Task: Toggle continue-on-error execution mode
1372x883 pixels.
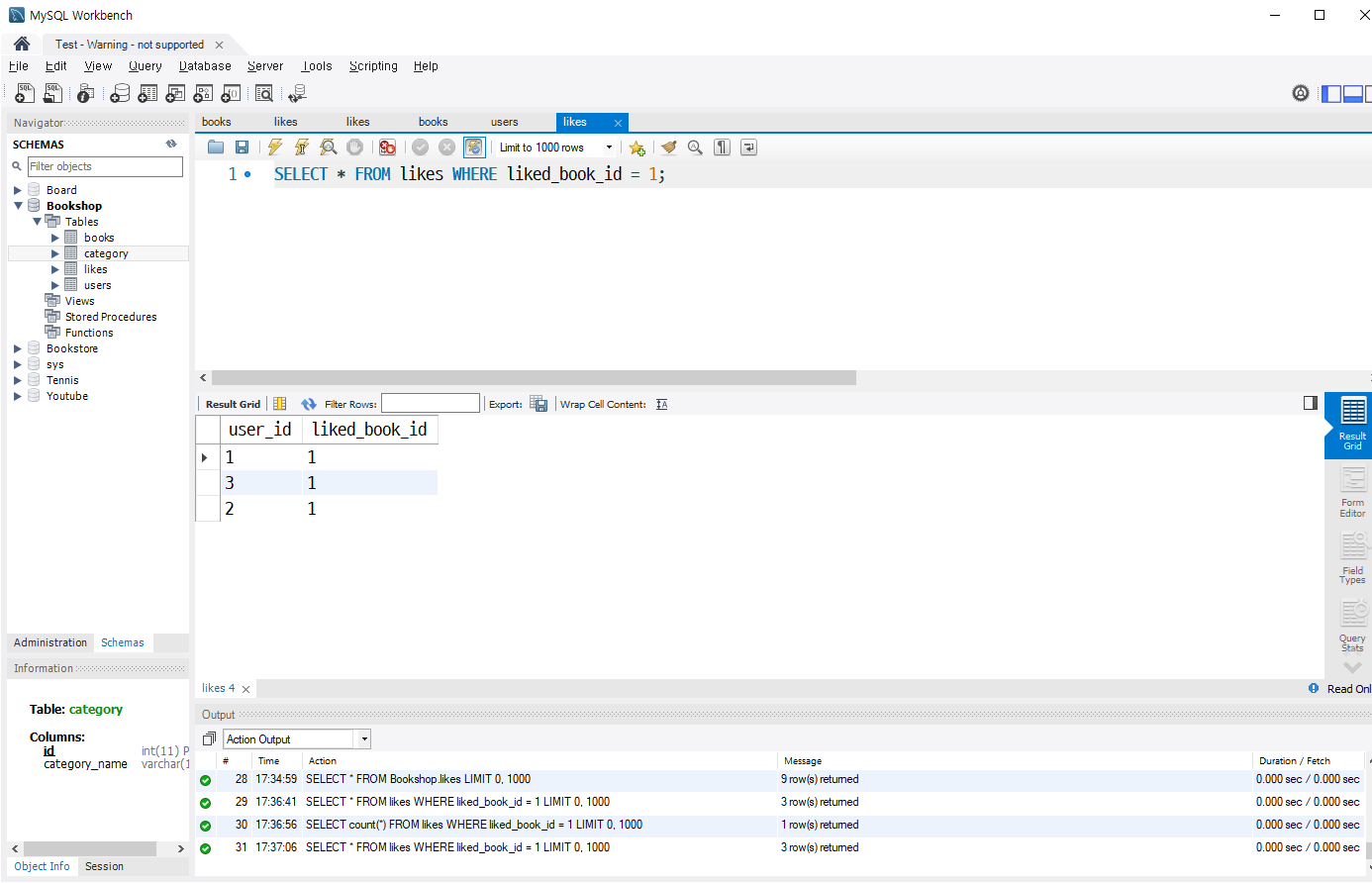Action: tap(387, 147)
